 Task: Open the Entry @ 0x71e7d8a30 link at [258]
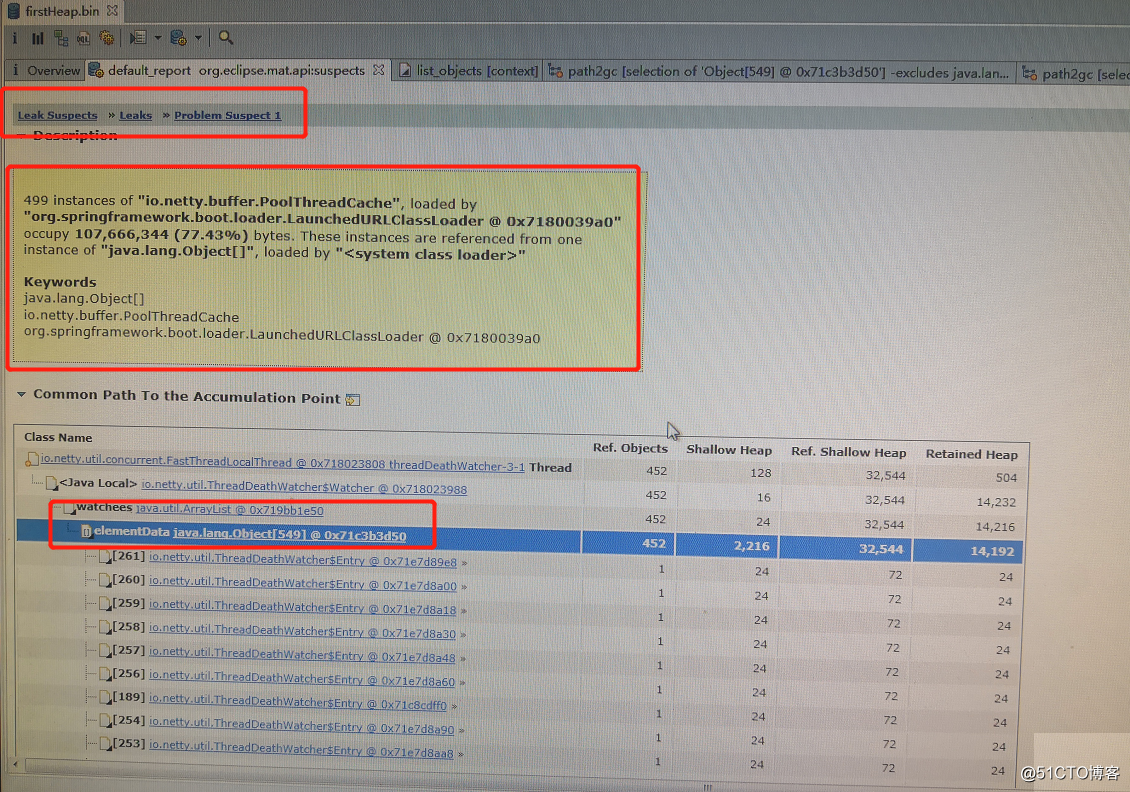(302, 631)
